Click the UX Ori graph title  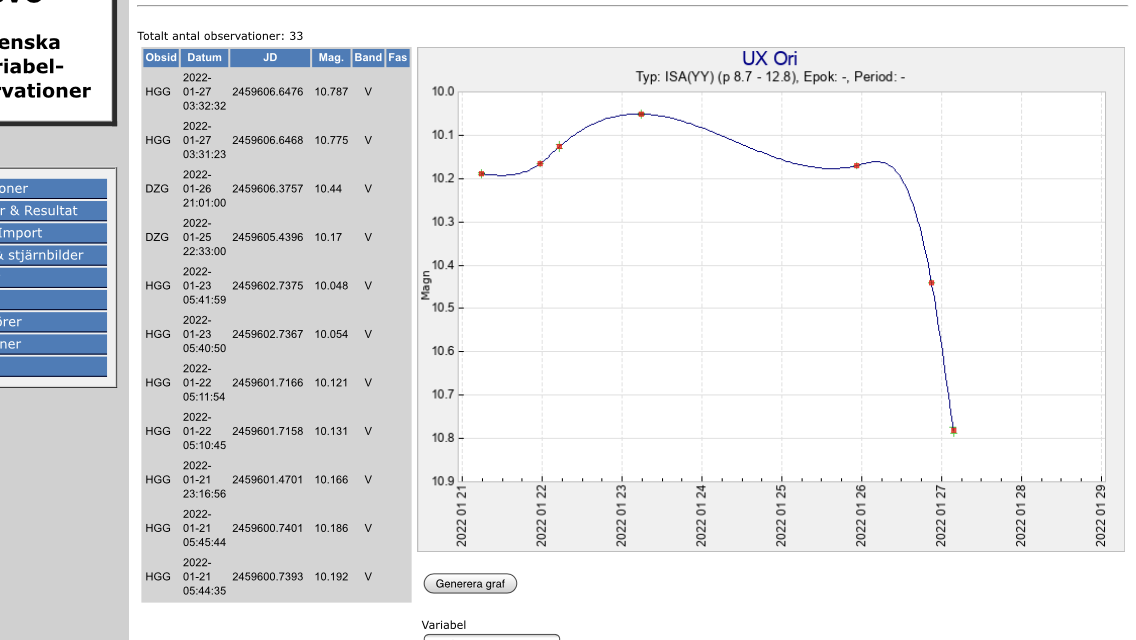(x=769, y=59)
